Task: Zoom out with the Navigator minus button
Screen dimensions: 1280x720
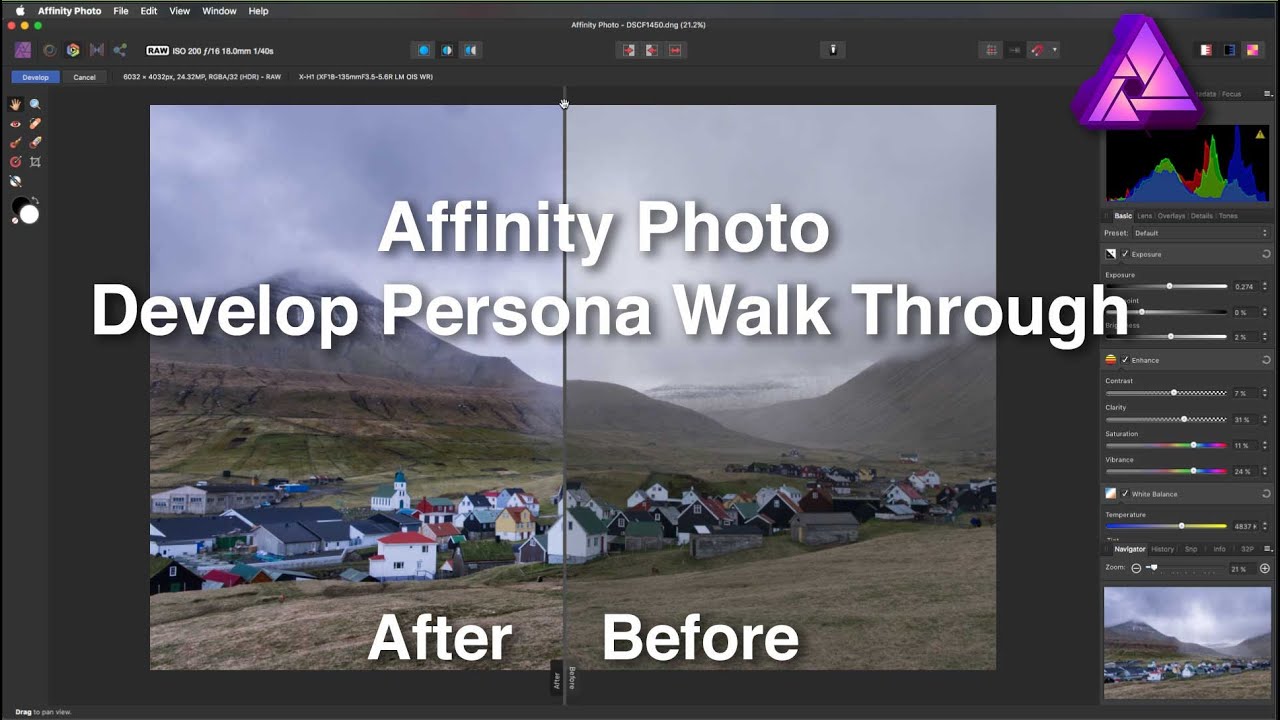Action: [x=1136, y=568]
